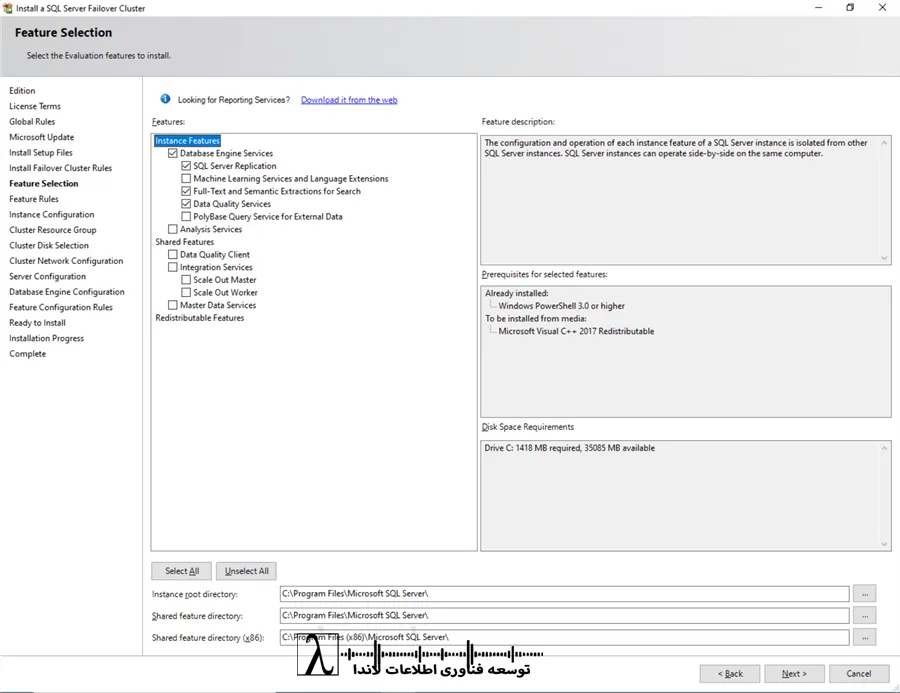Click the Shared feature directory (x86) field

click(564, 637)
